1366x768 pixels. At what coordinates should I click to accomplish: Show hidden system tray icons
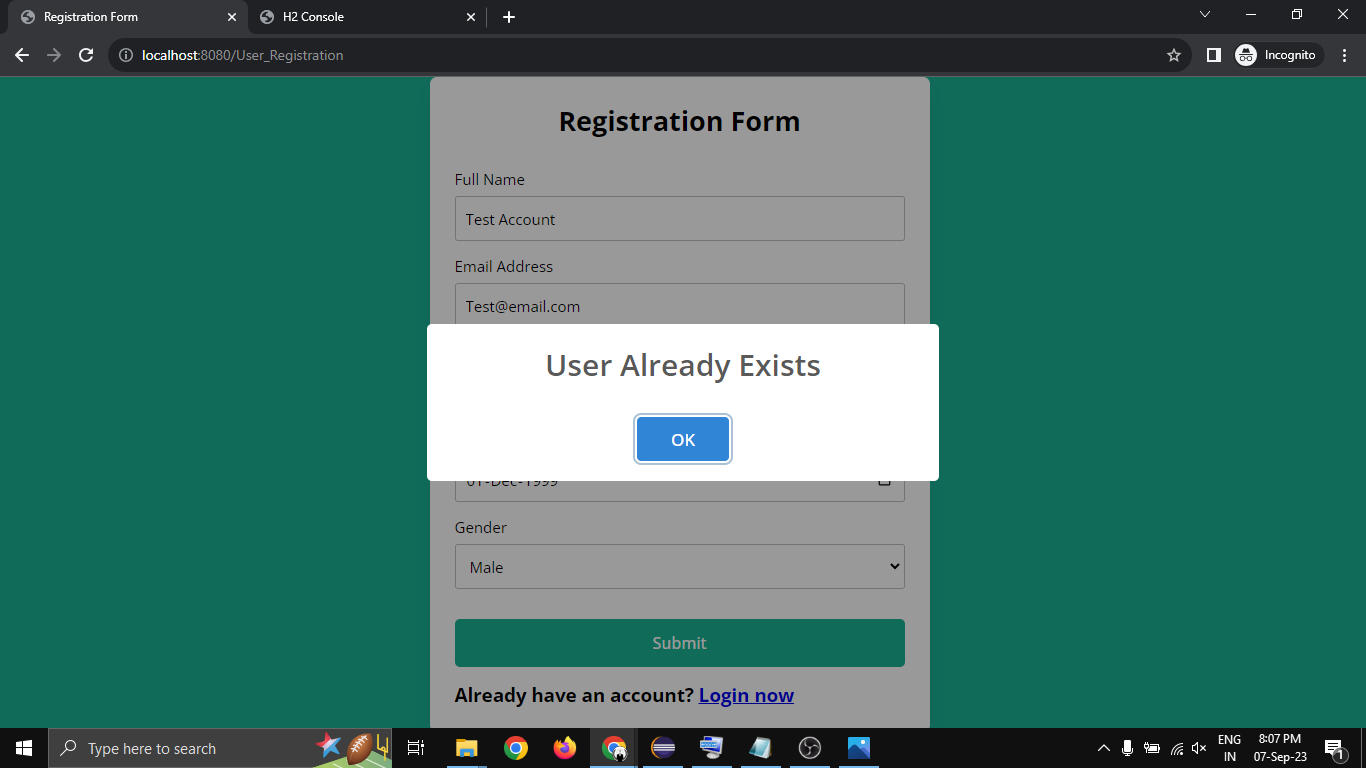pos(1104,748)
